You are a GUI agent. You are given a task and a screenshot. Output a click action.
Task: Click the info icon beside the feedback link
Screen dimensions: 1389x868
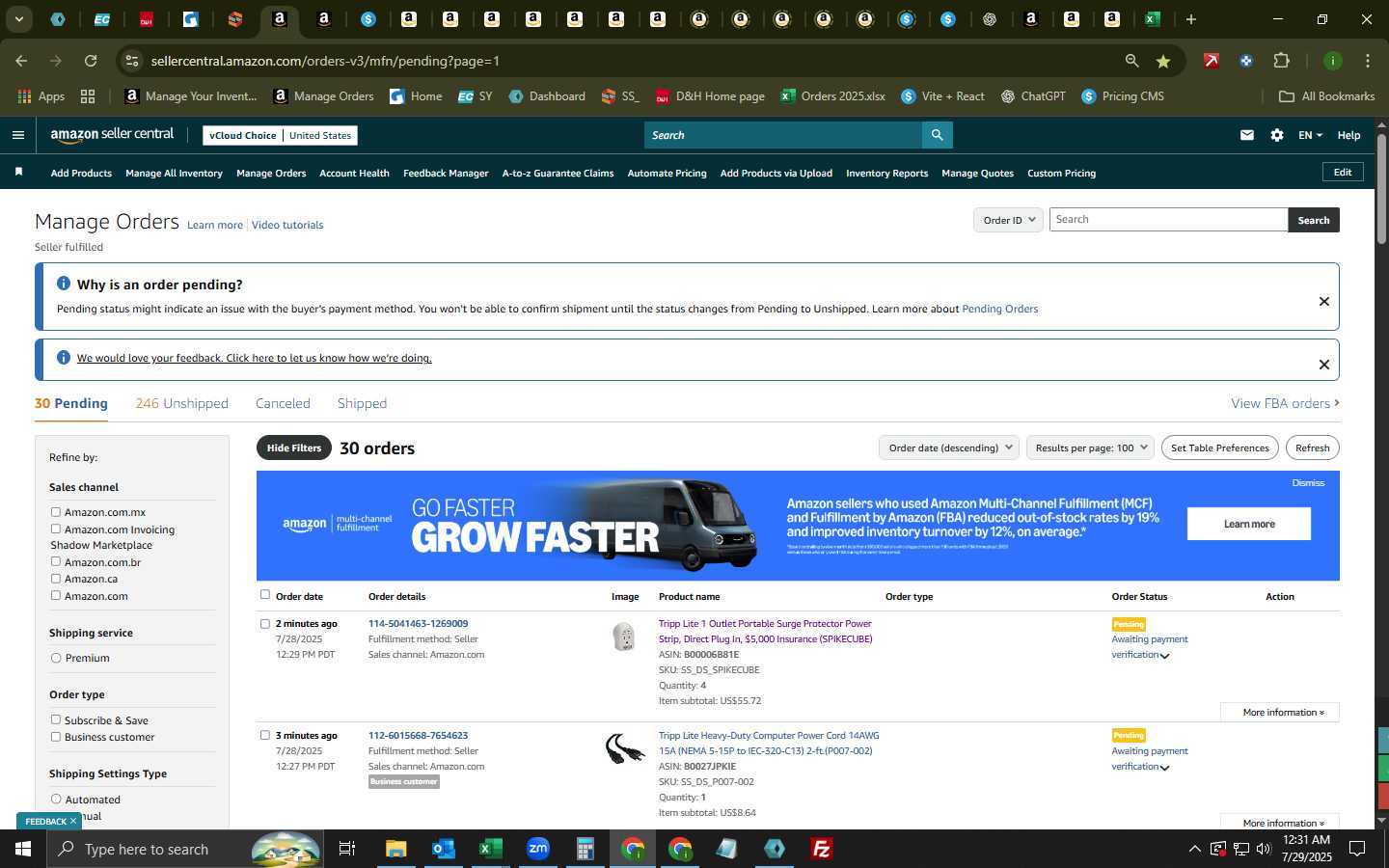click(64, 358)
